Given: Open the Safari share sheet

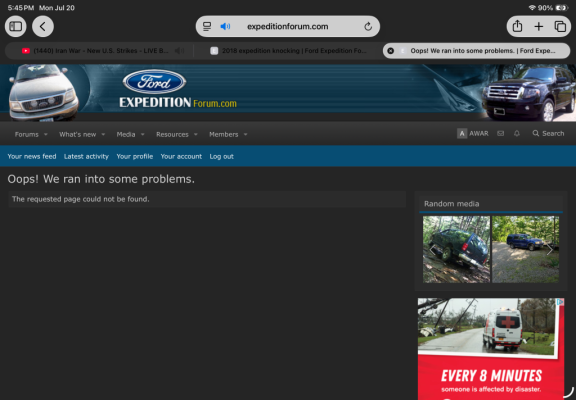Looking at the screenshot, I should pos(517,26).
